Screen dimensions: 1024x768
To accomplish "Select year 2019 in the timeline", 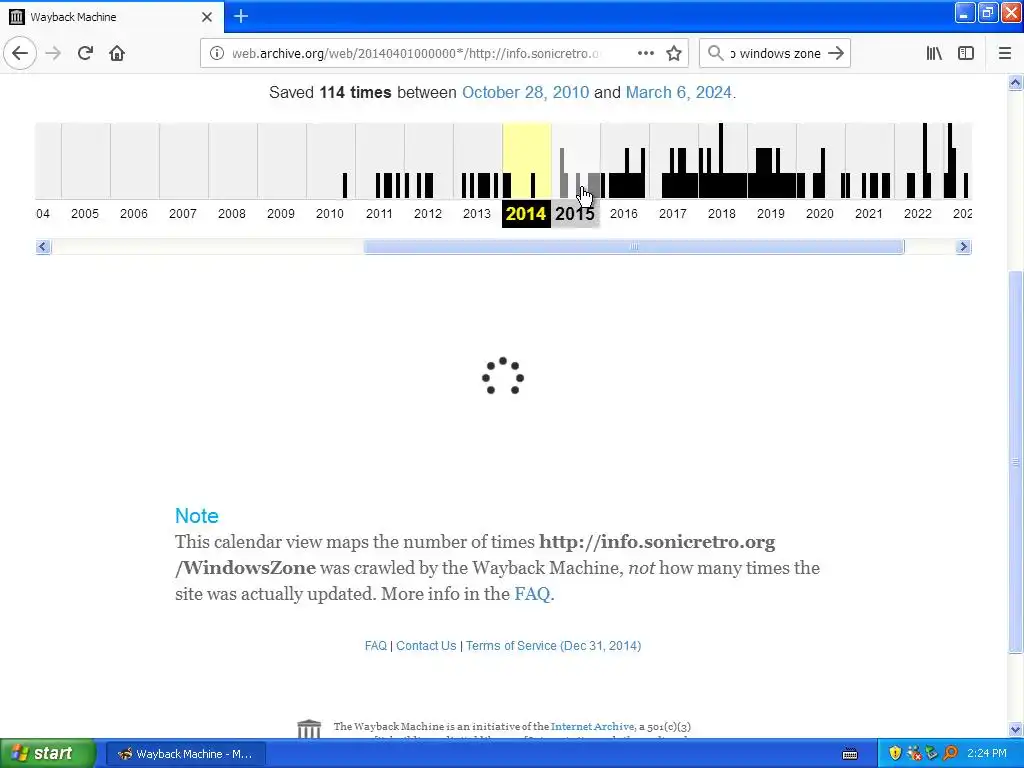I will pyautogui.click(x=771, y=214).
